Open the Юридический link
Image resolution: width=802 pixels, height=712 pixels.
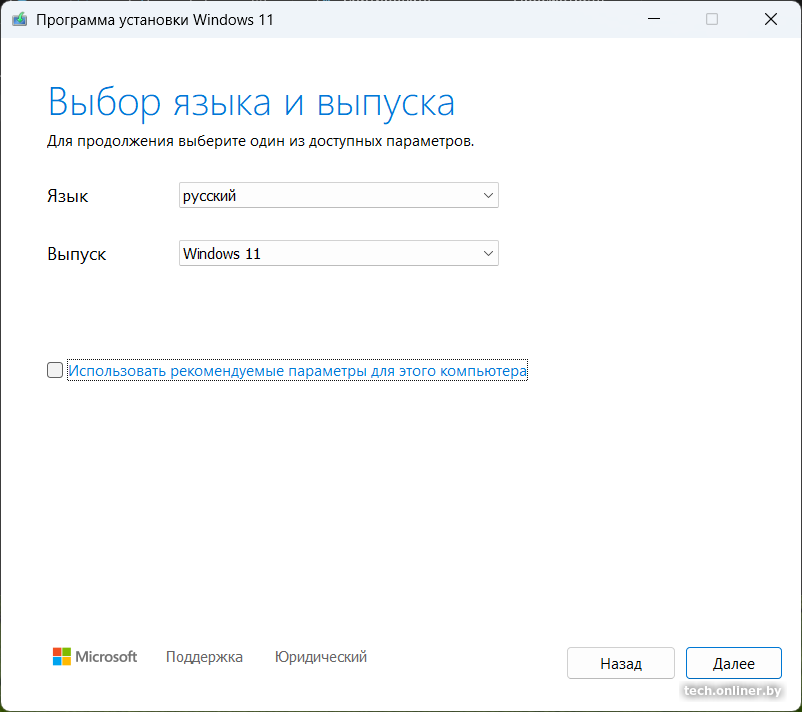pyautogui.click(x=321, y=657)
